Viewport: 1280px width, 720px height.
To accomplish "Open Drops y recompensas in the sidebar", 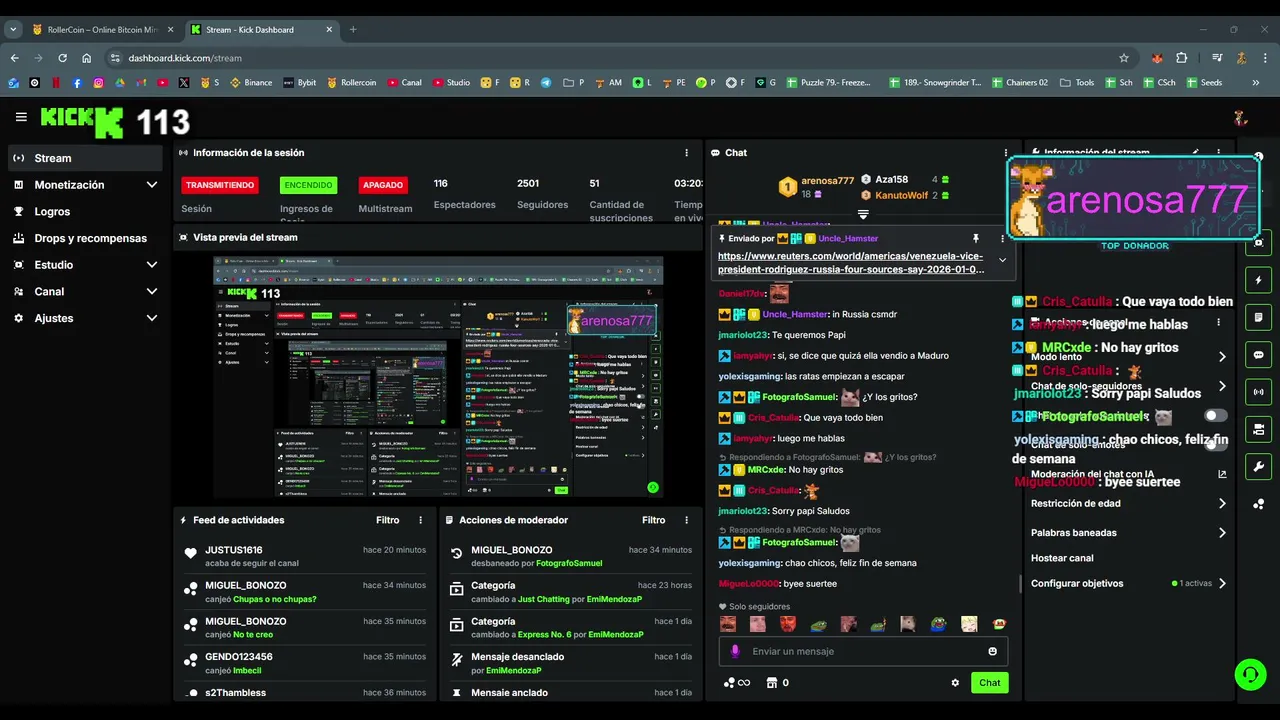I will pos(85,238).
